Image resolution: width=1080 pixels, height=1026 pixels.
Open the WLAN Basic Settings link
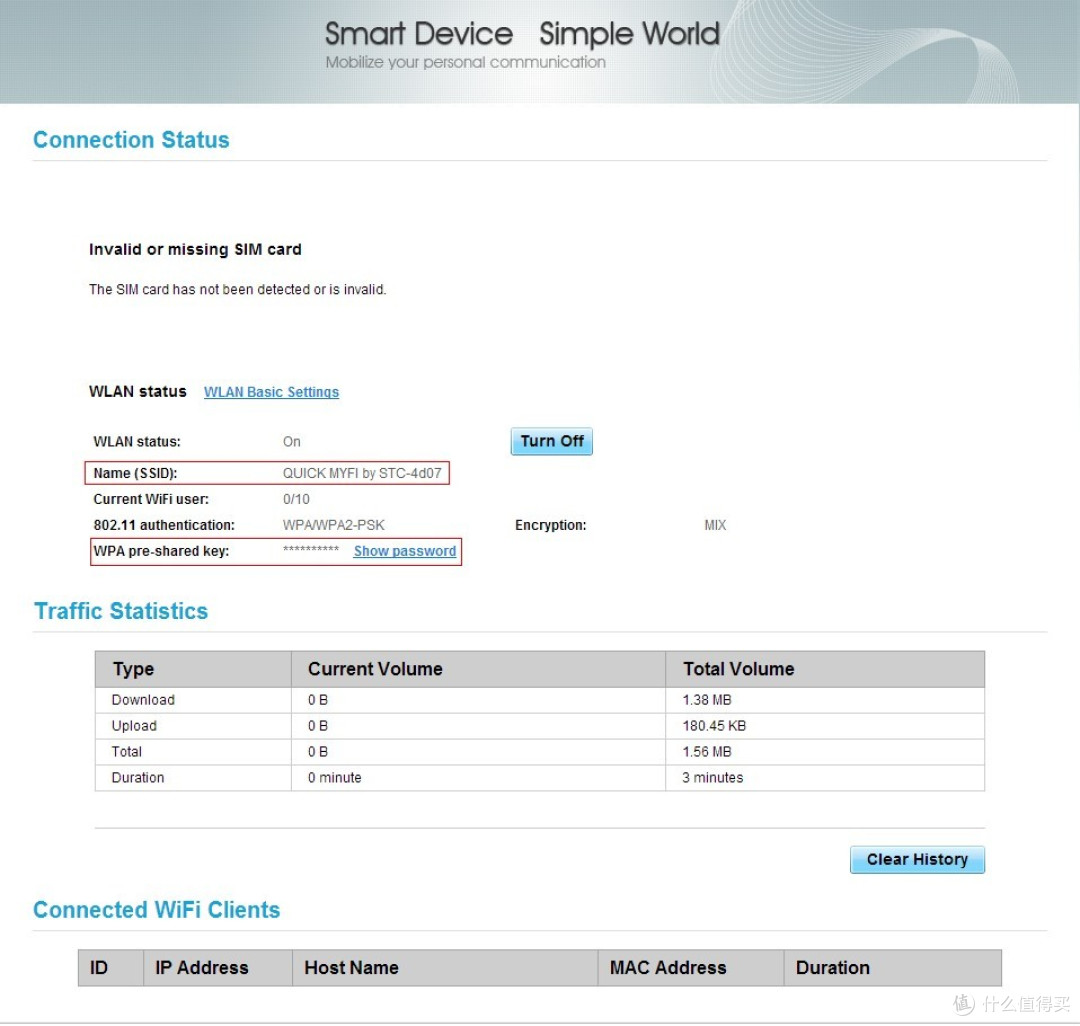coord(271,392)
